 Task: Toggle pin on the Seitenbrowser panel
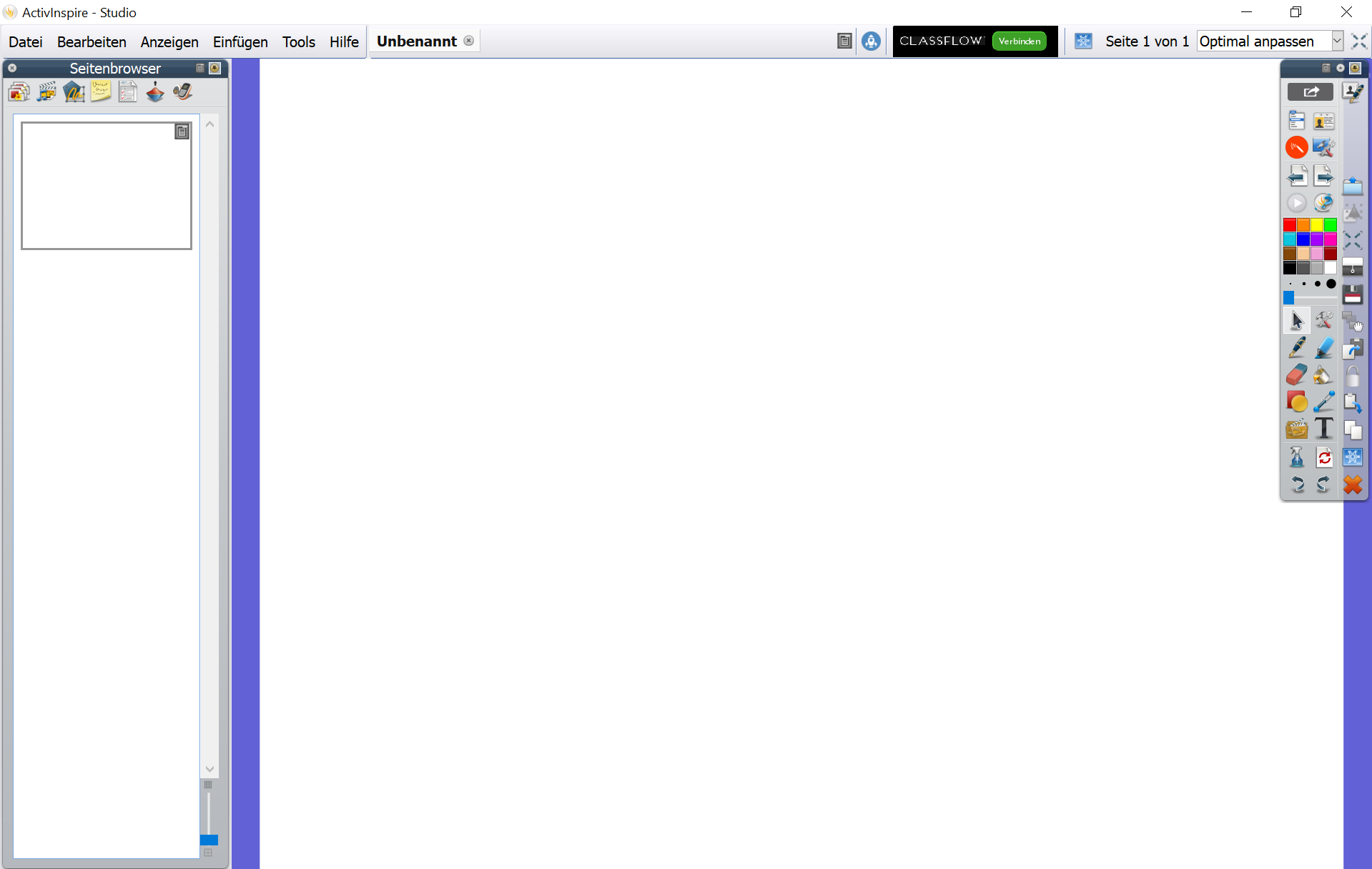tap(214, 68)
